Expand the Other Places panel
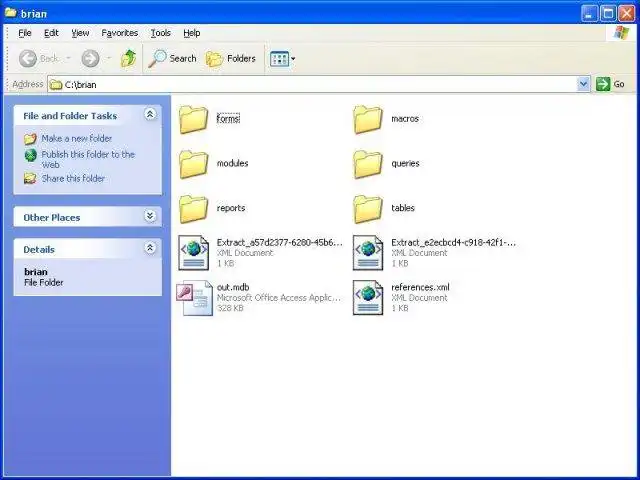 click(x=150, y=216)
